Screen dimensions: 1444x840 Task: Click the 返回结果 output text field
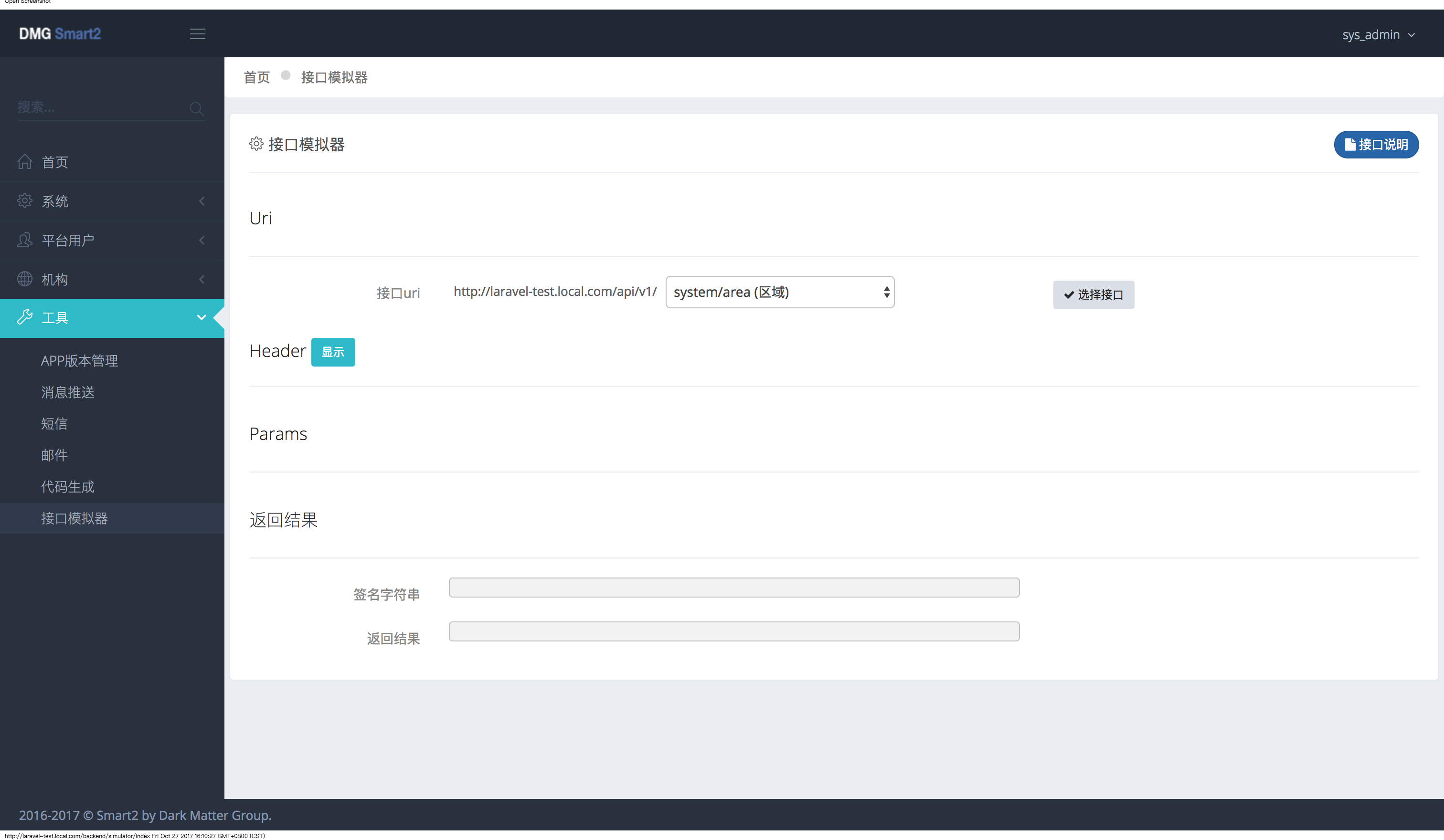(x=734, y=631)
